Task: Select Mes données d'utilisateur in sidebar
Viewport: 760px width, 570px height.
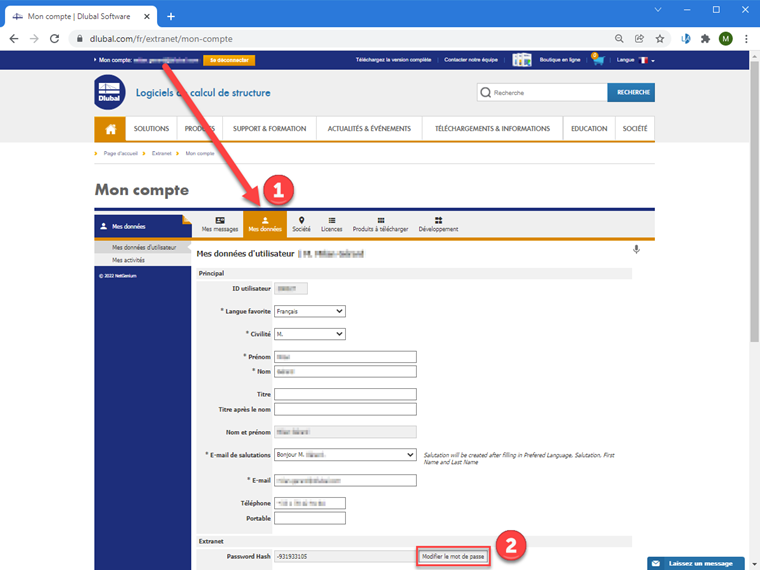Action: click(x=143, y=247)
